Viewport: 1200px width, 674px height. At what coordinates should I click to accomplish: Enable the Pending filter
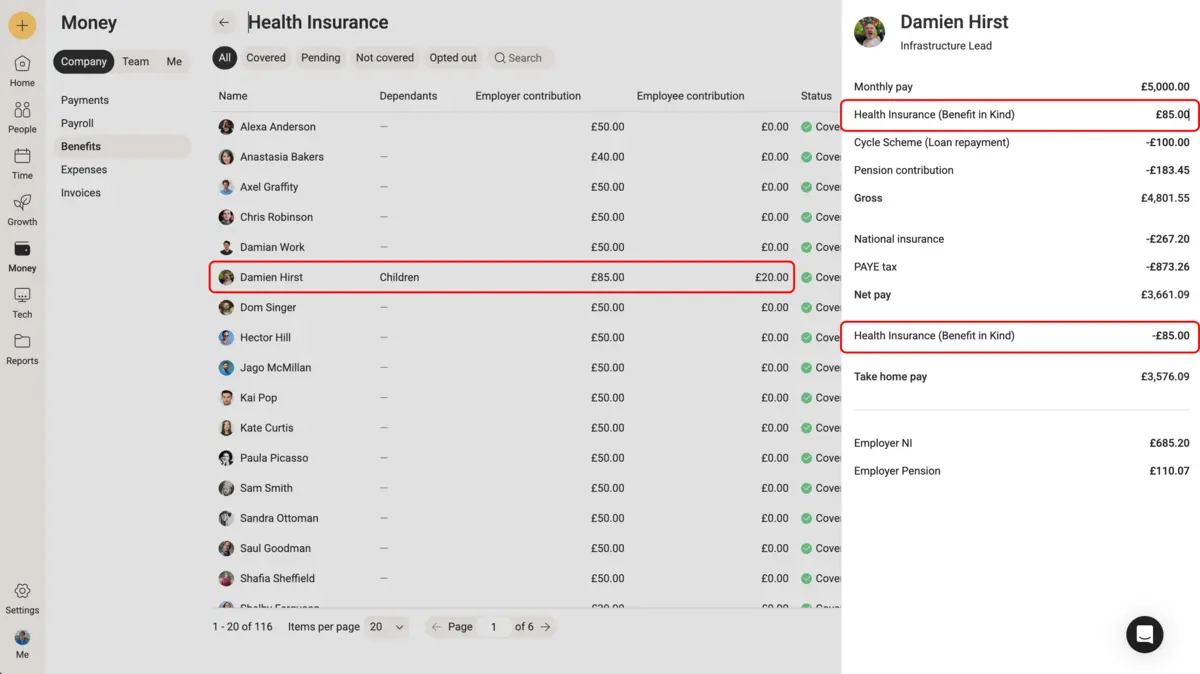[320, 57]
